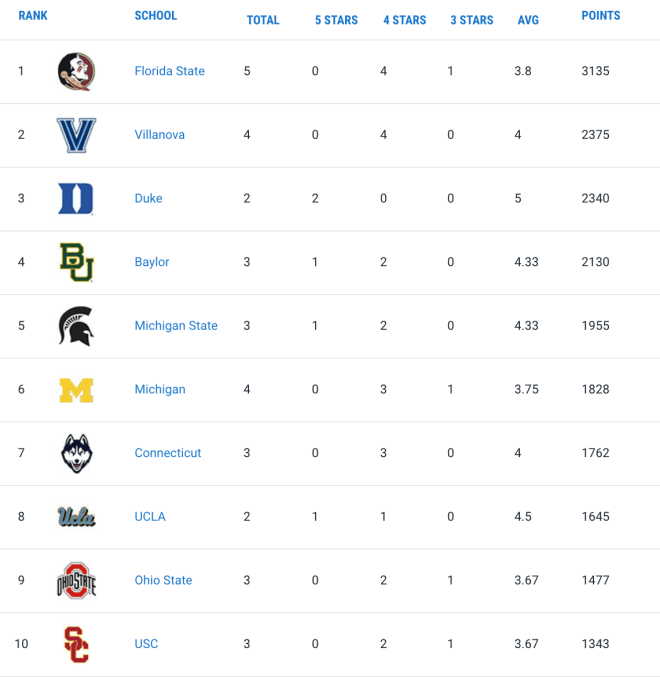Click the Duke D logo
The image size is (660, 677).
click(76, 199)
